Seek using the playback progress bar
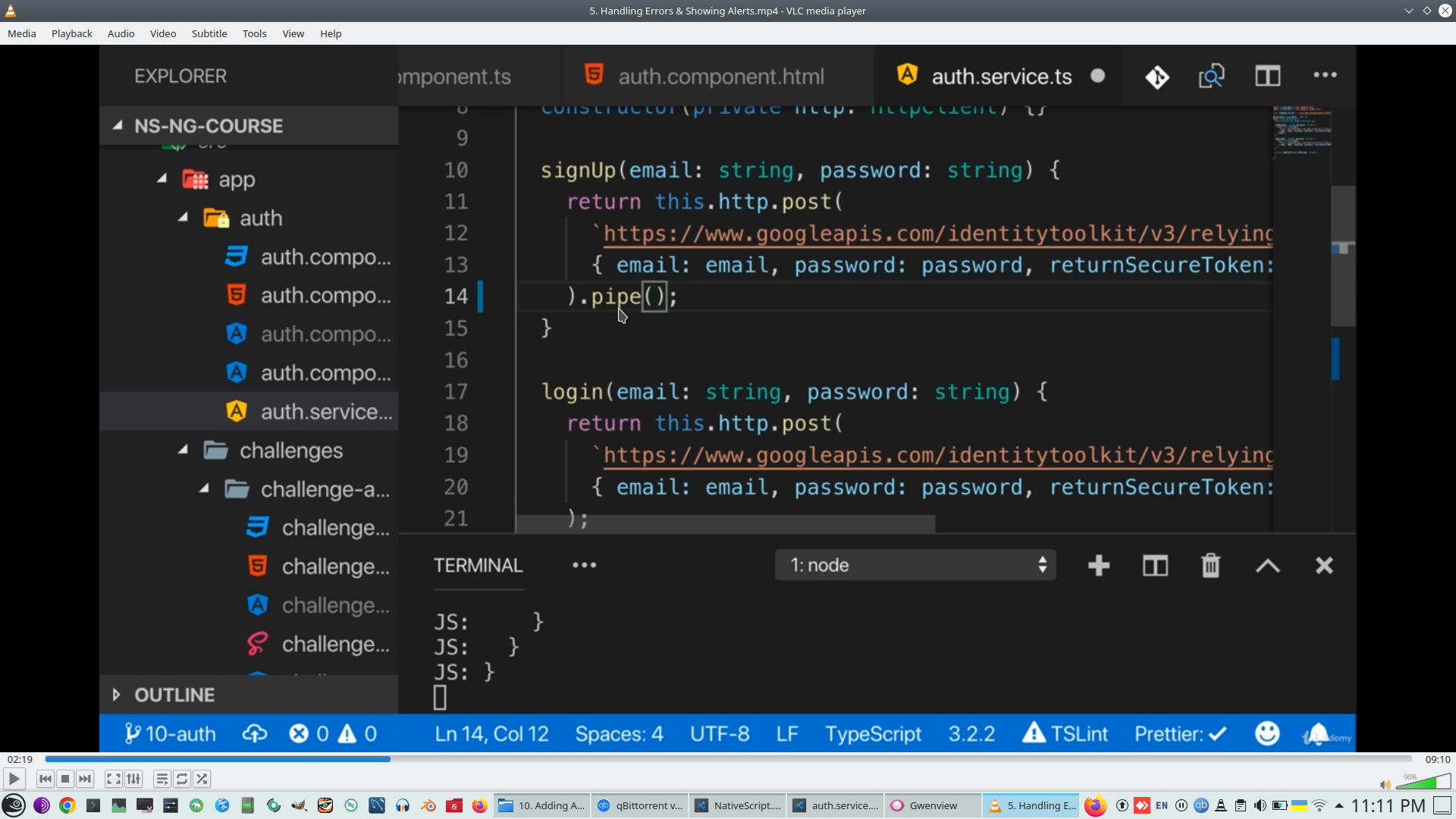 tap(728, 759)
